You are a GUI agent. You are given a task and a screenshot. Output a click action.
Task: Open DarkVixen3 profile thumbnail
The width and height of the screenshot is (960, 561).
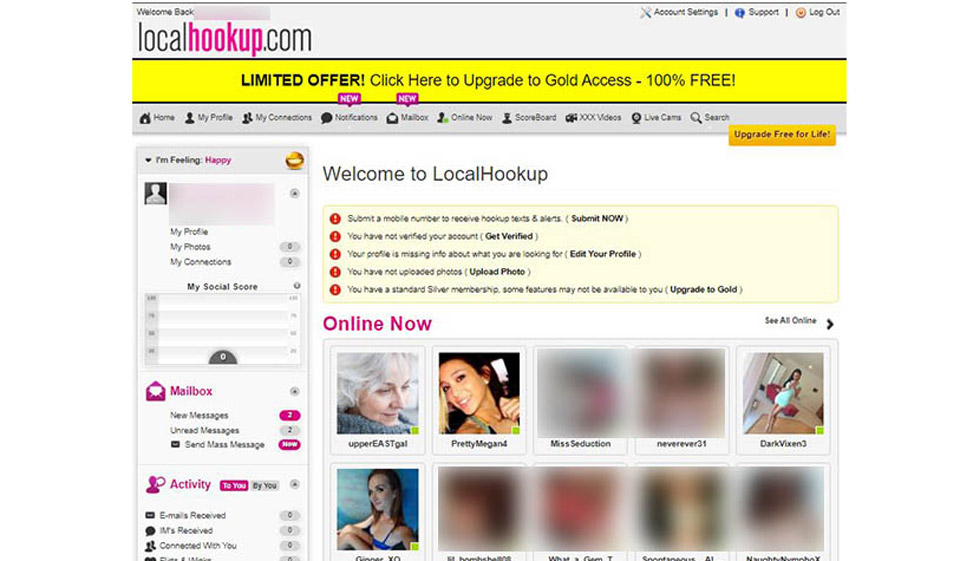point(783,393)
